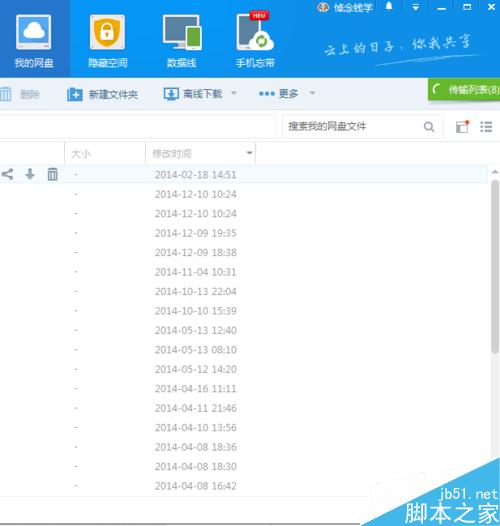Viewport: 500px width, 526px height.
Task: Open the 手机忘带 tab
Action: pyautogui.click(x=255, y=39)
